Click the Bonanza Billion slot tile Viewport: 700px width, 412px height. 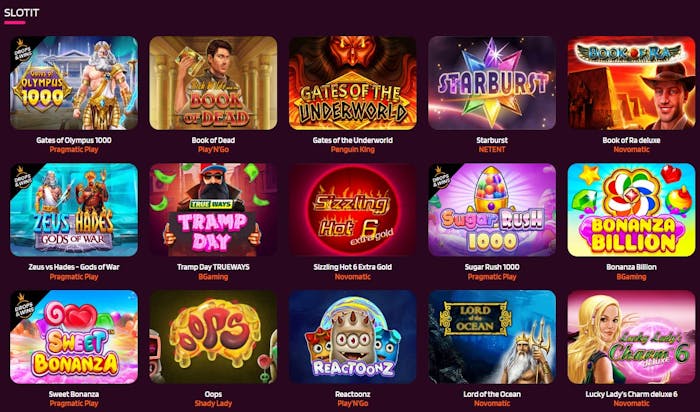631,210
